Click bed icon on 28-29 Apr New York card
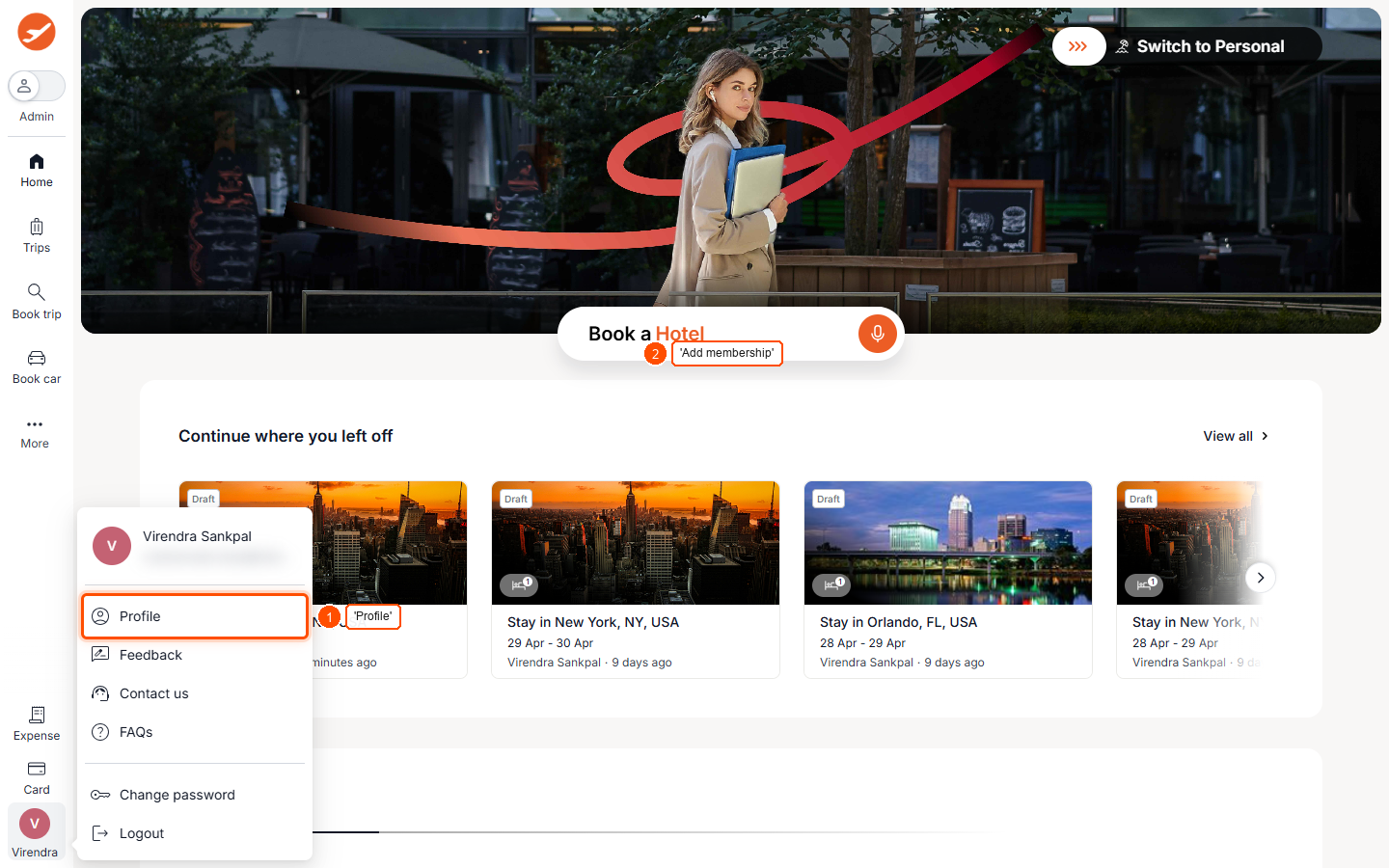The image size is (1389, 868). pos(1143,584)
